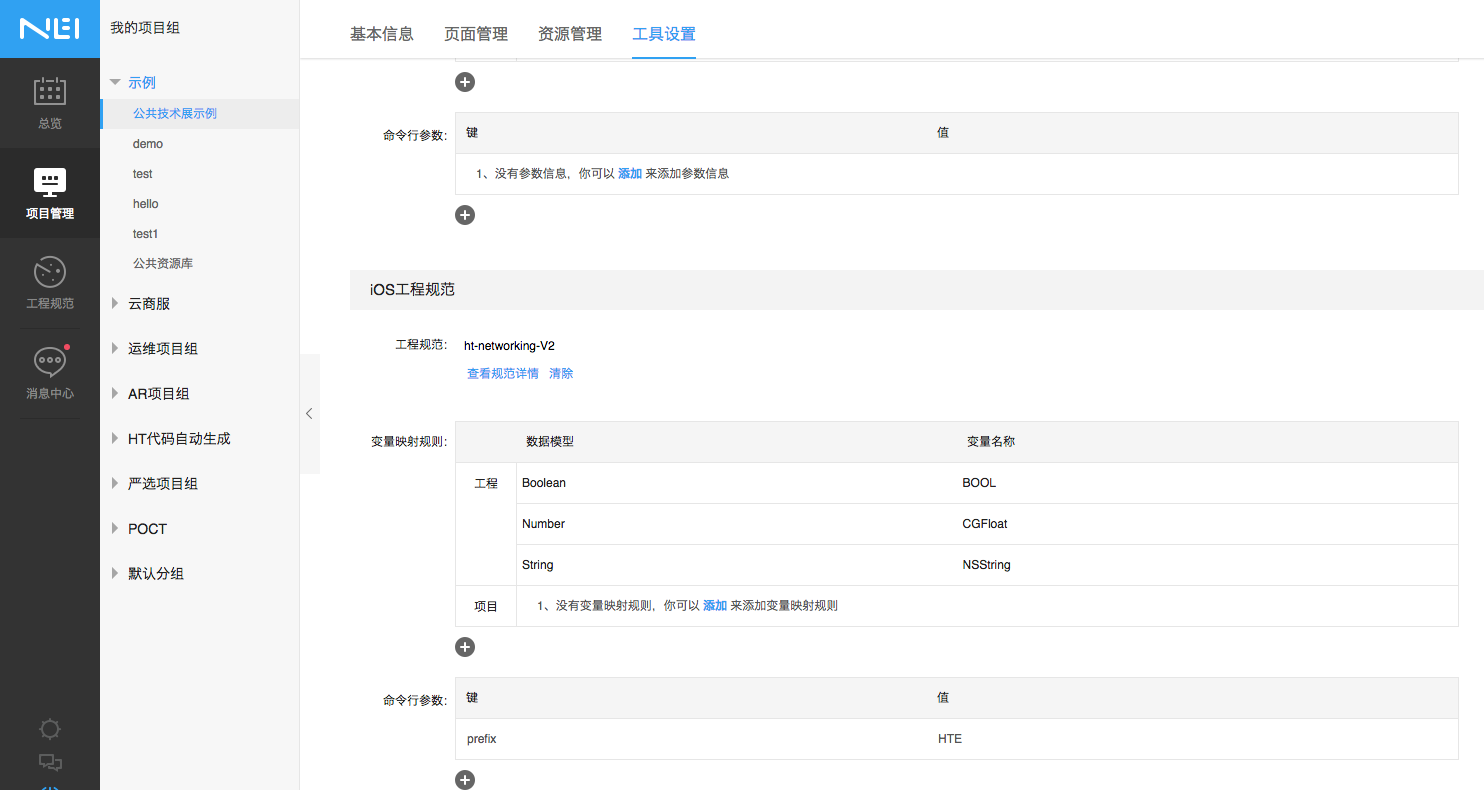The image size is (1484, 790).
Task: Switch to the 页面管理 tab
Action: coord(476,34)
